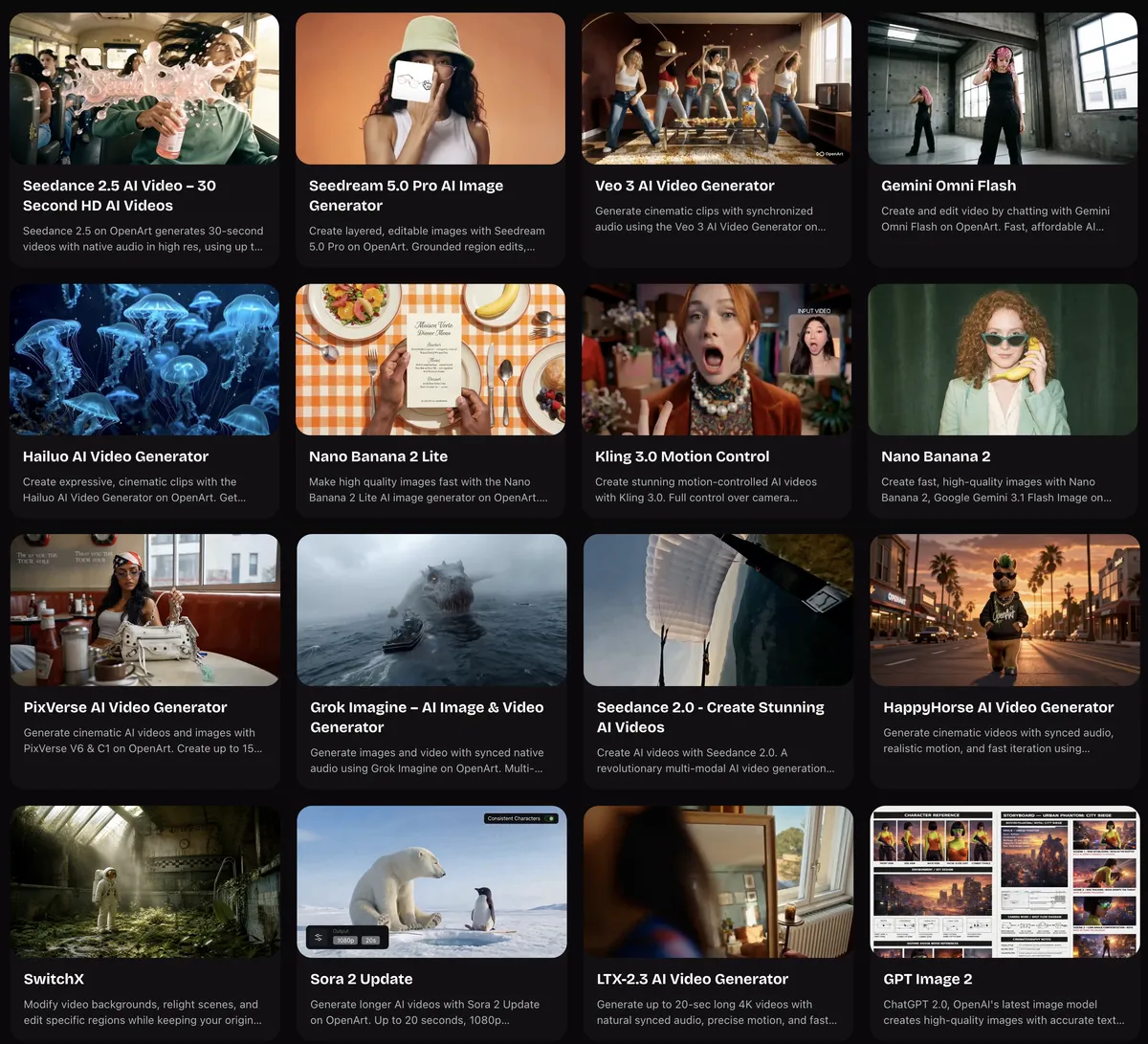Click the output settings sliders icon
This screenshot has height=1044, width=1148.
click(x=319, y=937)
